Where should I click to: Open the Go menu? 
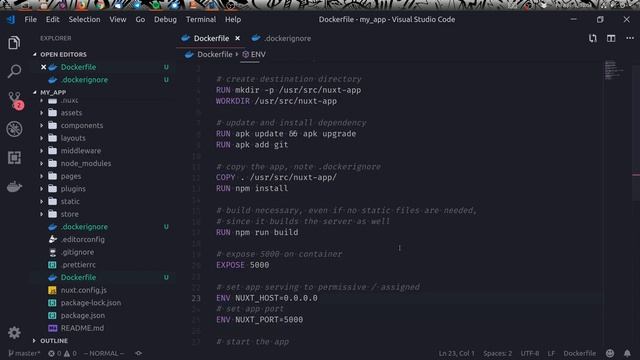point(140,20)
